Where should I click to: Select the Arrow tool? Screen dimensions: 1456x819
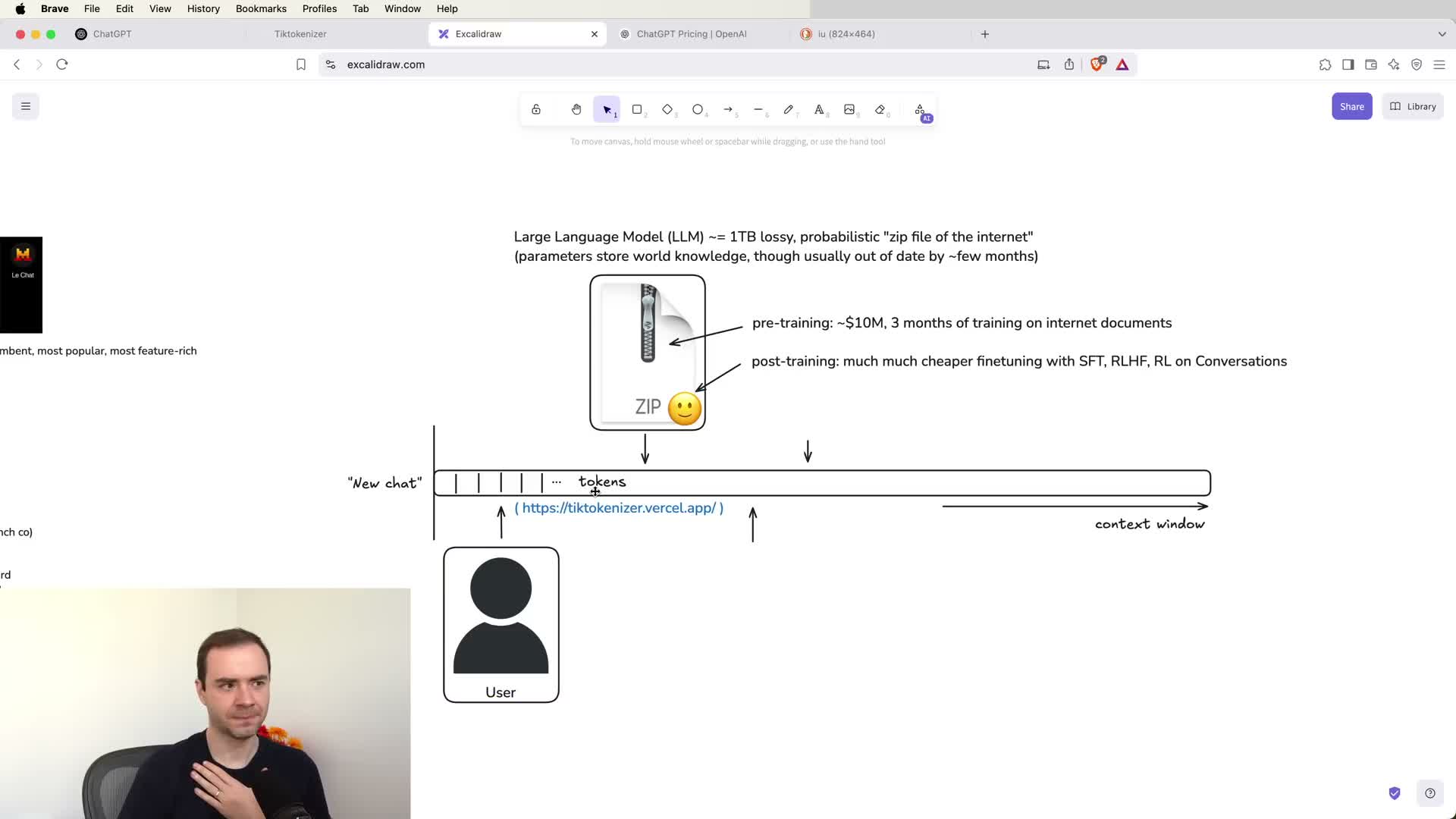728,109
